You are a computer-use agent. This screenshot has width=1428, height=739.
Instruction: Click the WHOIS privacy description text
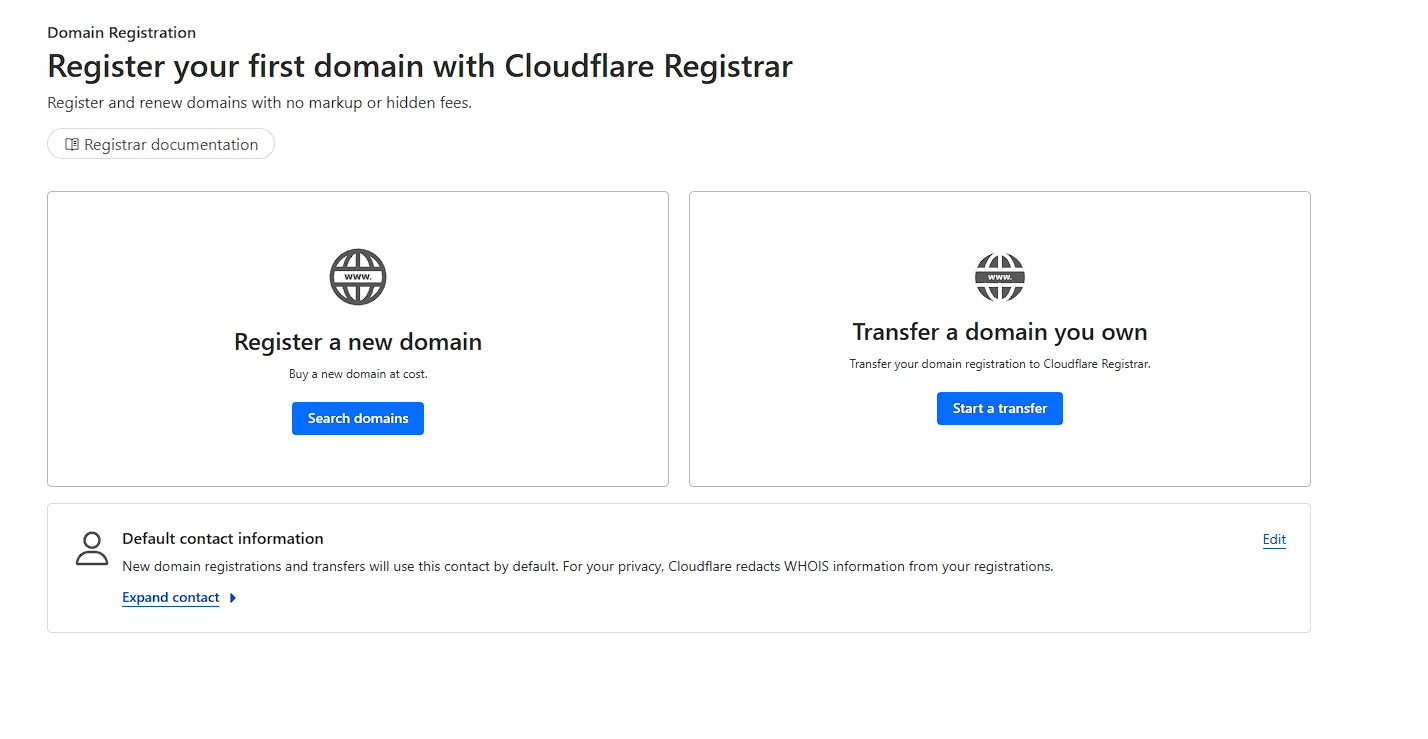coord(588,567)
